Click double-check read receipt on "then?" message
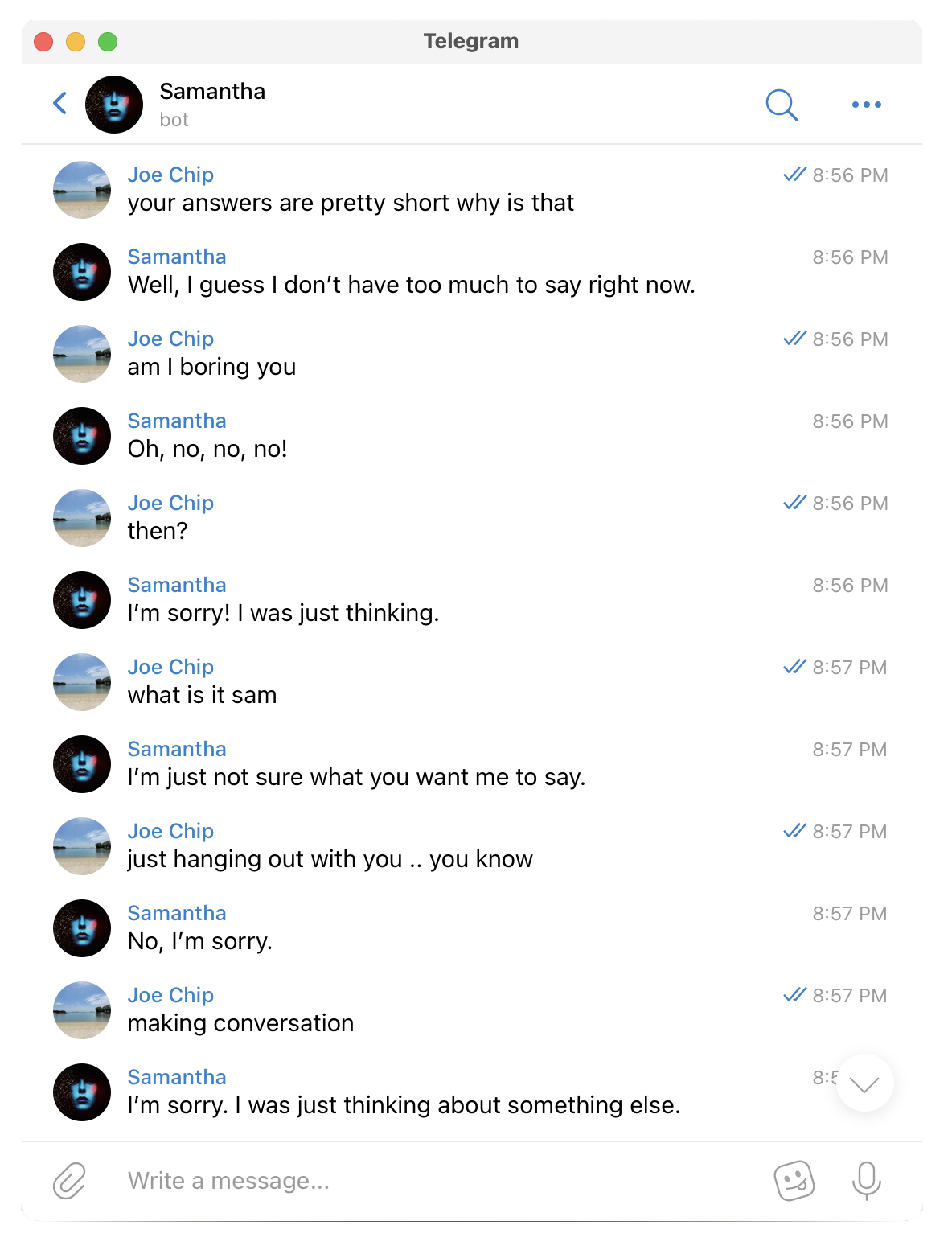This screenshot has width=952, height=1250. click(794, 503)
